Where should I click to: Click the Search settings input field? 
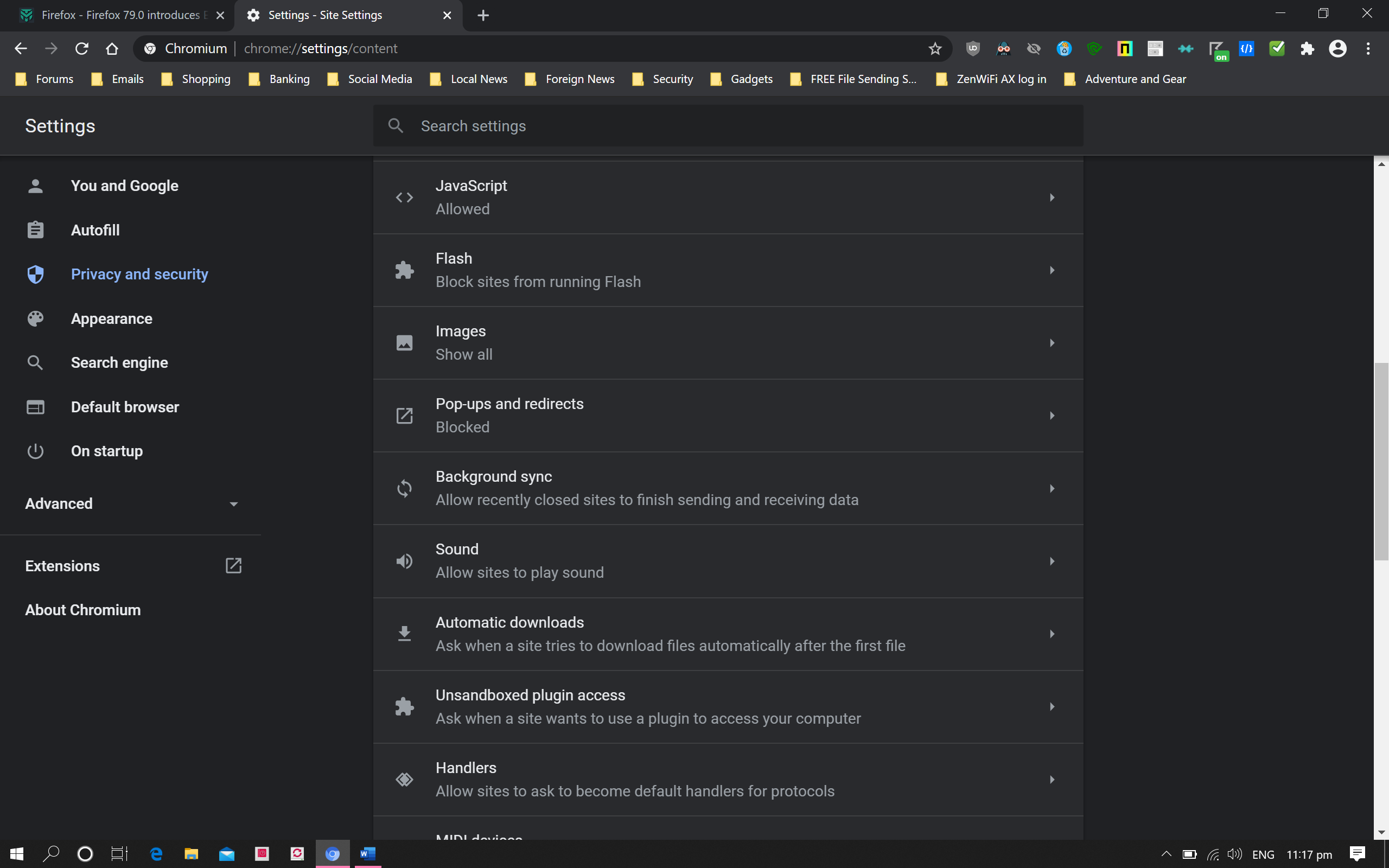(x=728, y=126)
